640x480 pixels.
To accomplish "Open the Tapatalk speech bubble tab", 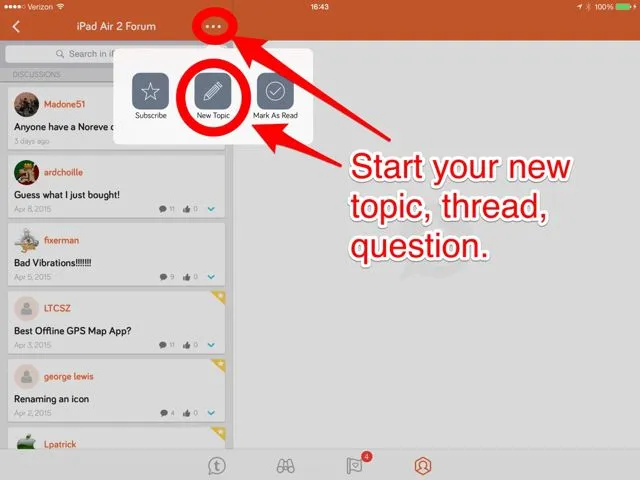I will click(x=217, y=465).
